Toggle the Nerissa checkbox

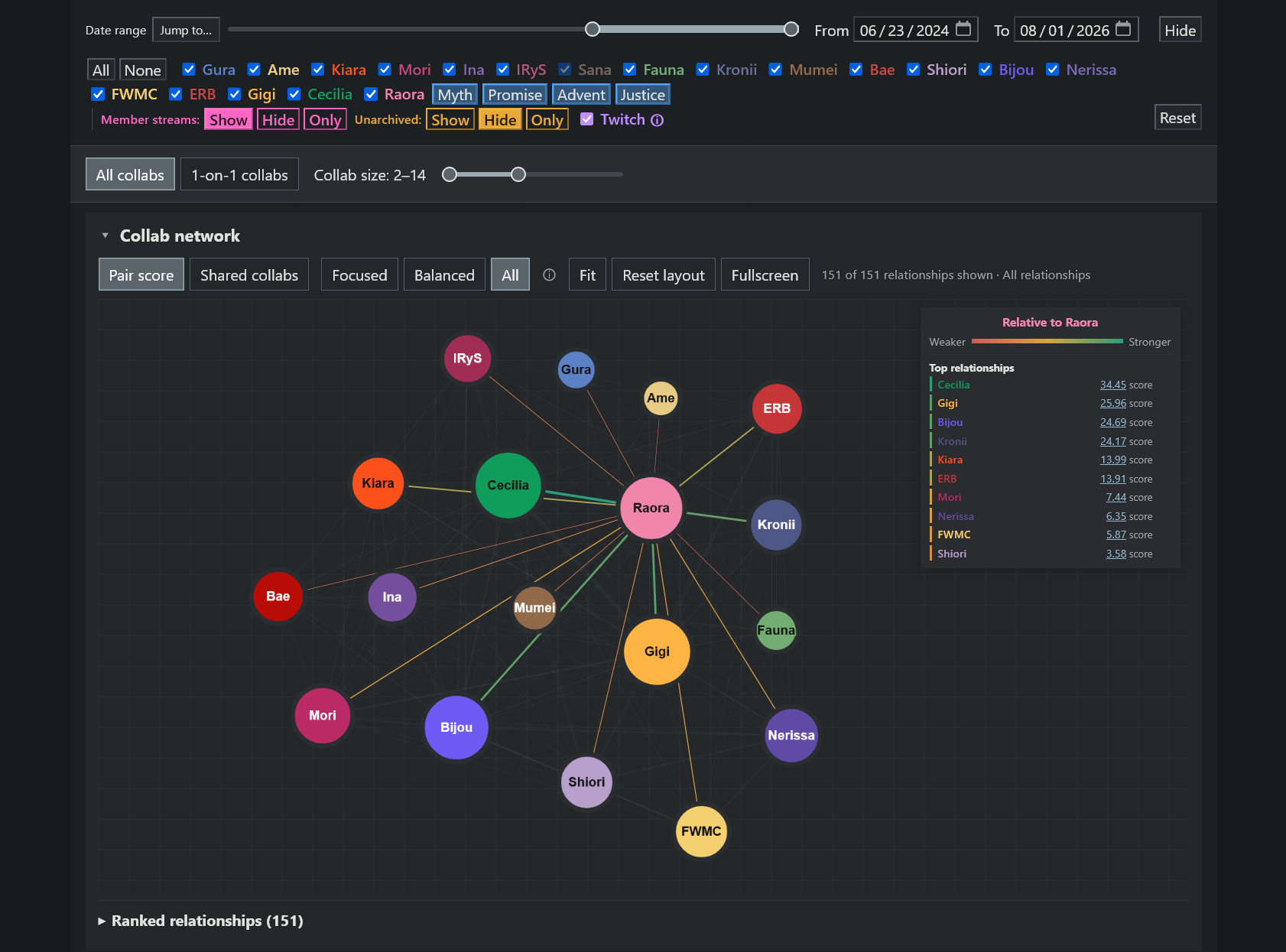coord(1053,70)
